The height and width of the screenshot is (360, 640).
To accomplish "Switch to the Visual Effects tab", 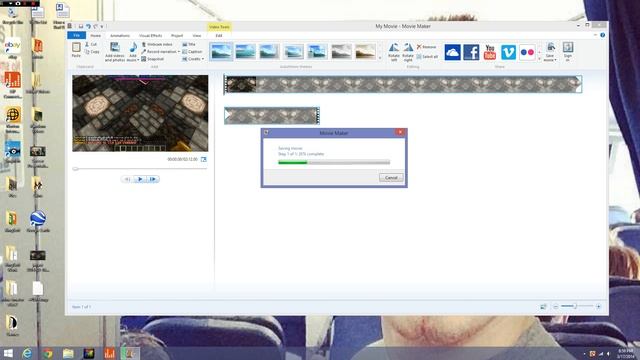I will tap(150, 36).
